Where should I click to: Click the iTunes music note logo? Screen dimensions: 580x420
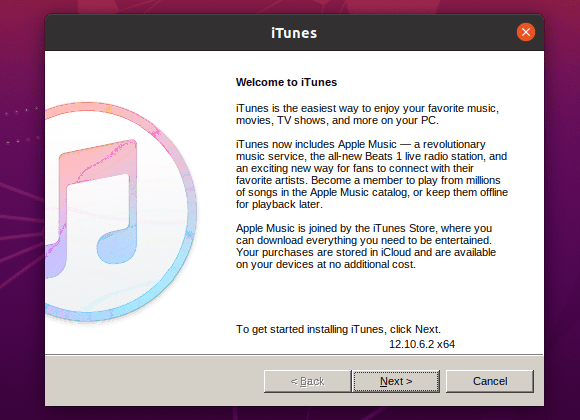[x=121, y=212]
